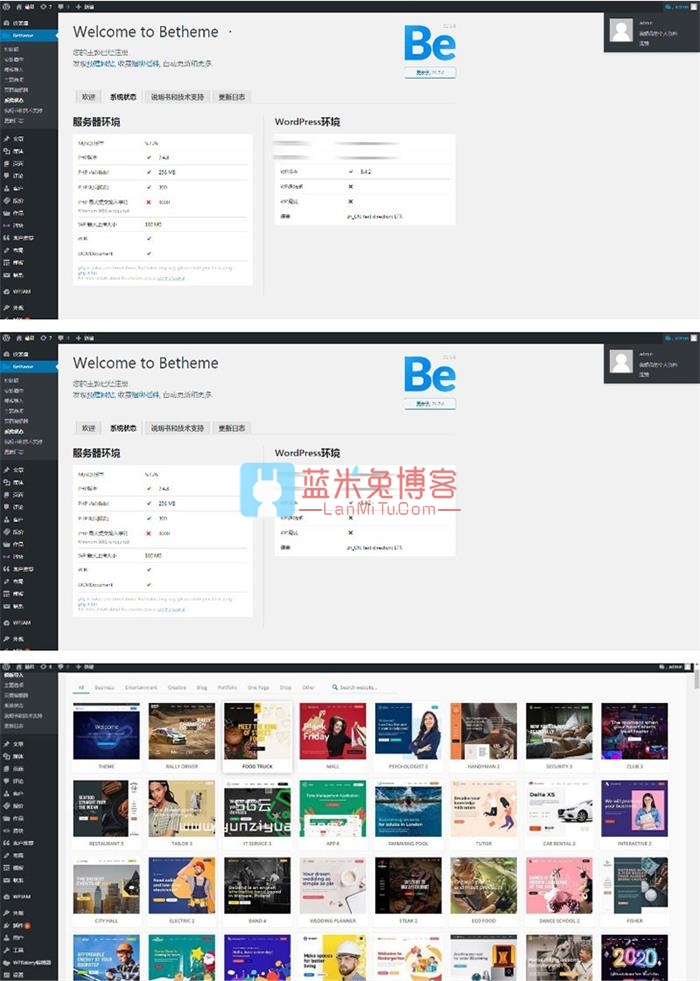Open Posts pin icon in website library sidebar
Screen dimensions: 700x981
point(7,744)
